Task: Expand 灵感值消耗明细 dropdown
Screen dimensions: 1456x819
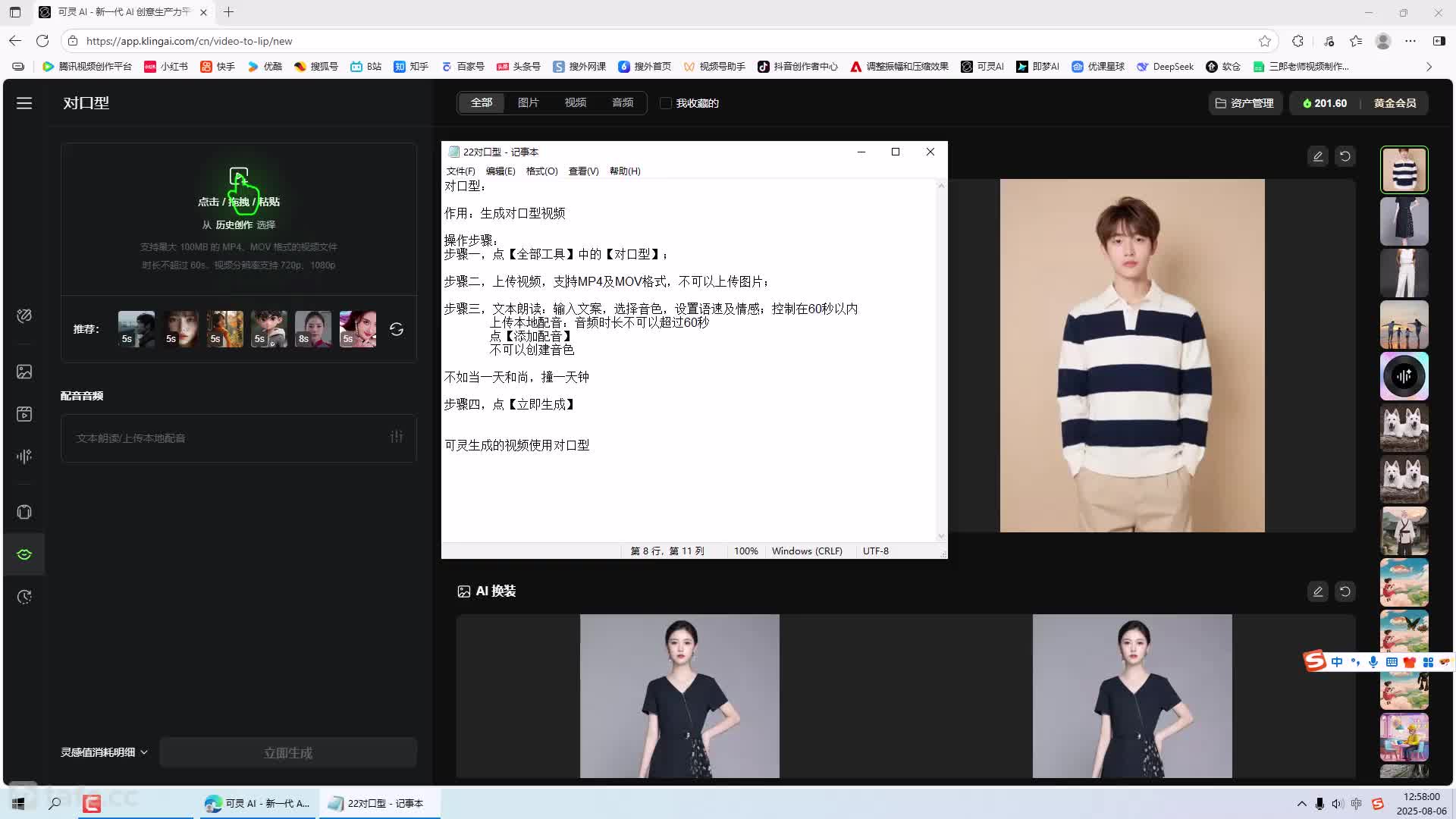Action: (x=105, y=752)
